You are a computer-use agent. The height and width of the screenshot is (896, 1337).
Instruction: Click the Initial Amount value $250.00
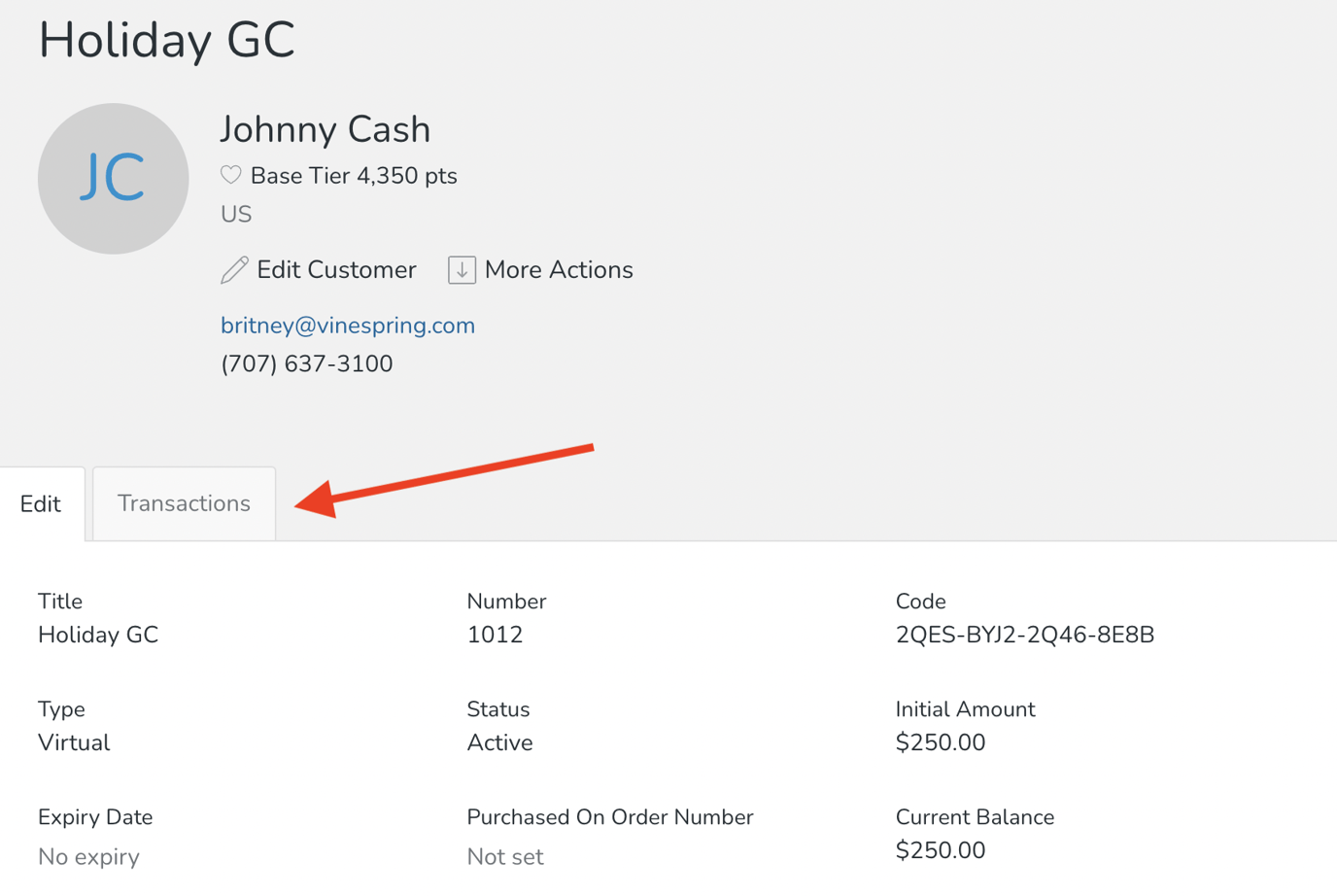point(940,741)
